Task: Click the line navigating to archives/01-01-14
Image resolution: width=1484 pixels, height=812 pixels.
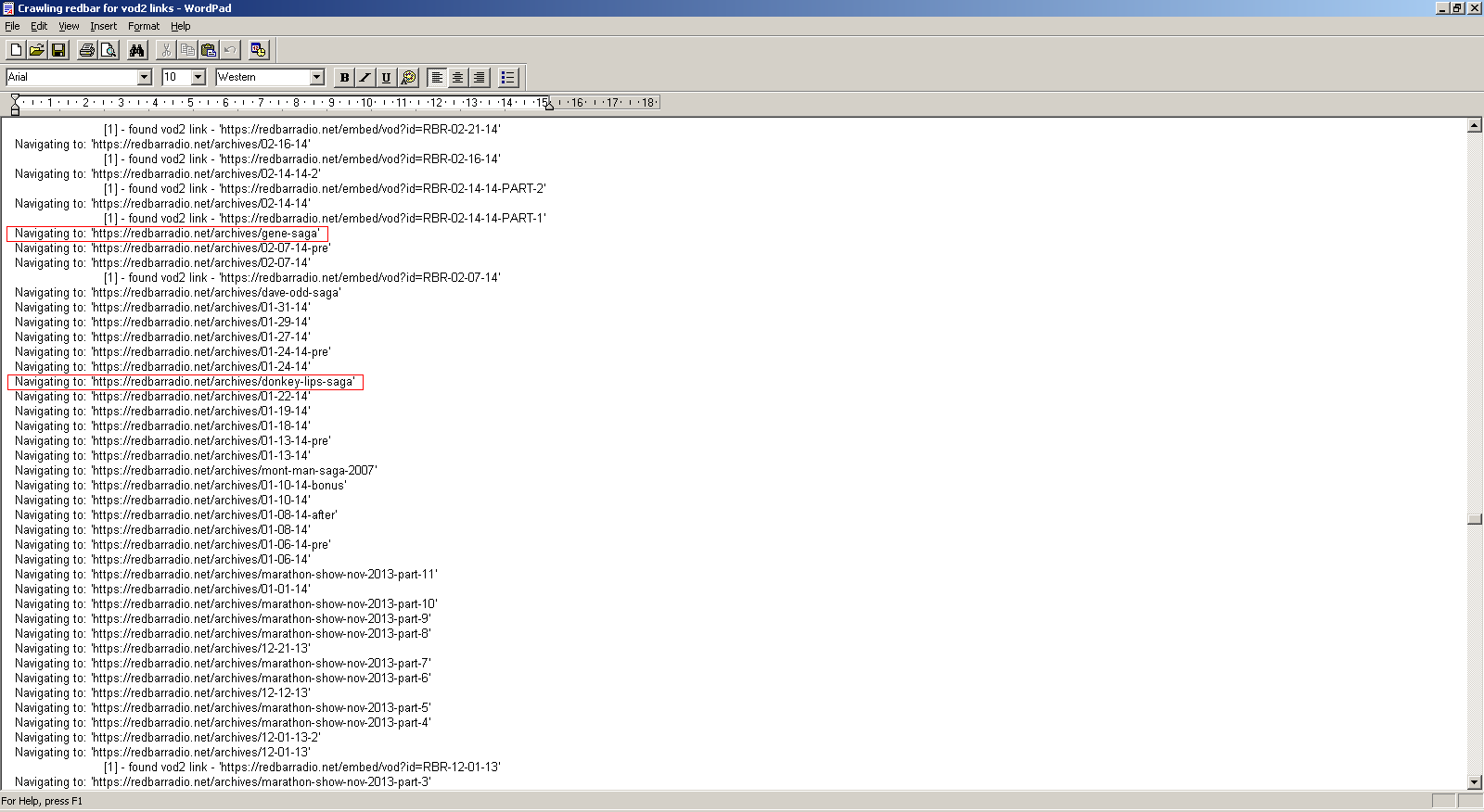Action: pos(162,590)
